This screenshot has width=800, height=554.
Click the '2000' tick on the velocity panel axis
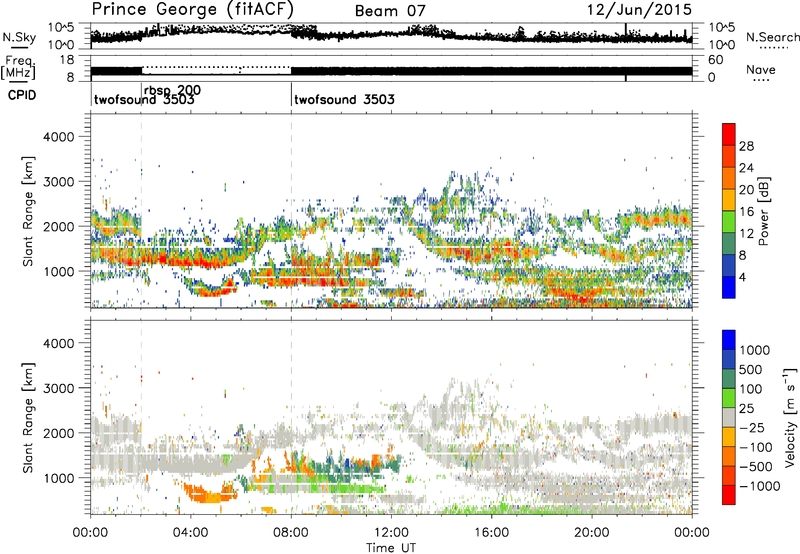point(58,433)
